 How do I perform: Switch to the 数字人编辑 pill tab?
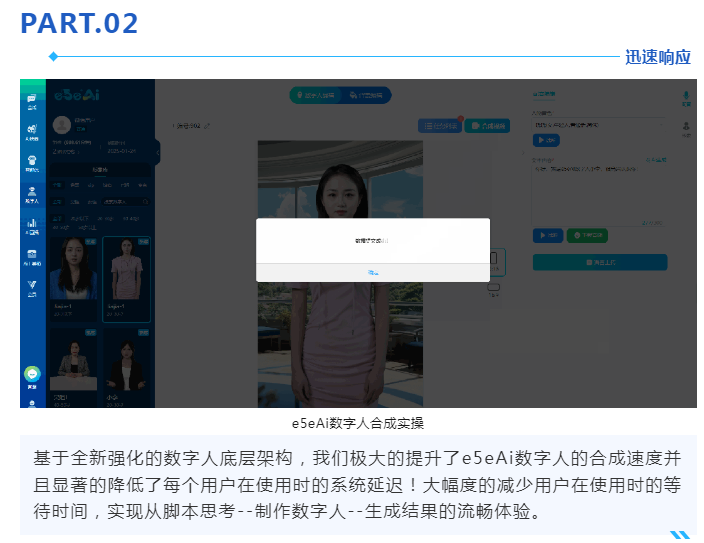[x=316, y=95]
